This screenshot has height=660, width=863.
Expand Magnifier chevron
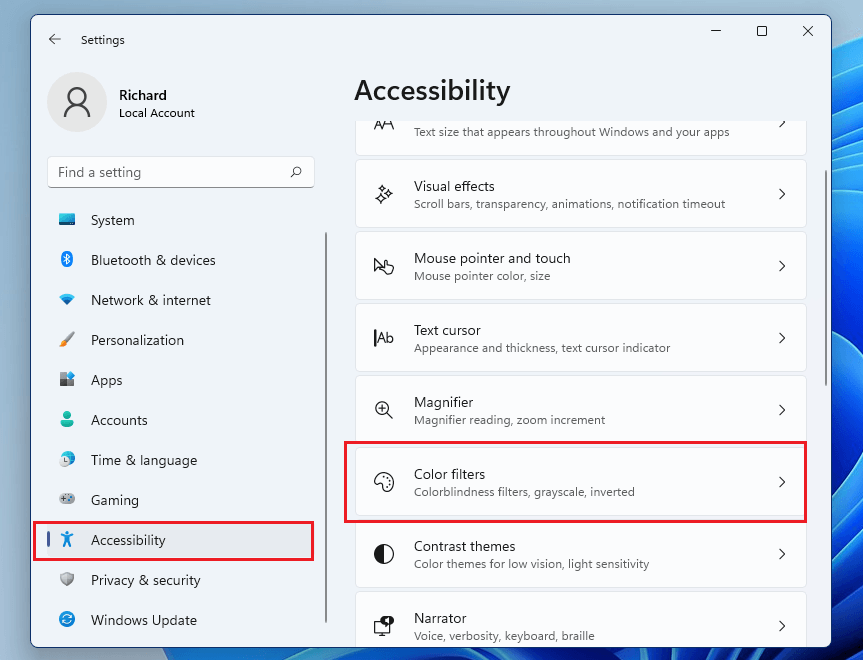pyautogui.click(x=782, y=410)
